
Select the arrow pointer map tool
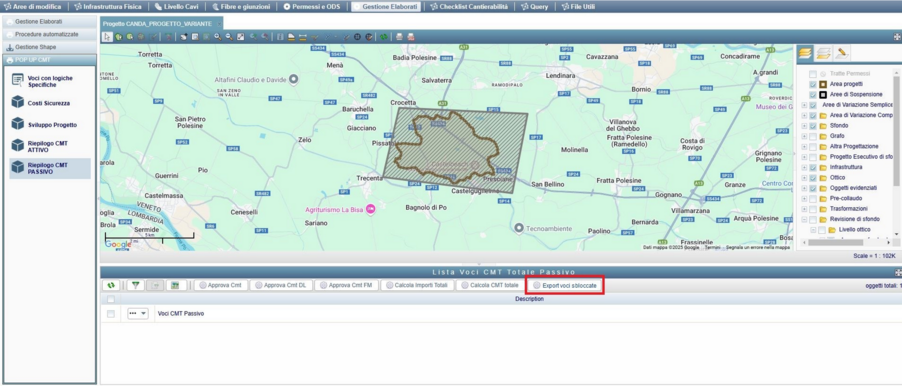click(x=107, y=37)
